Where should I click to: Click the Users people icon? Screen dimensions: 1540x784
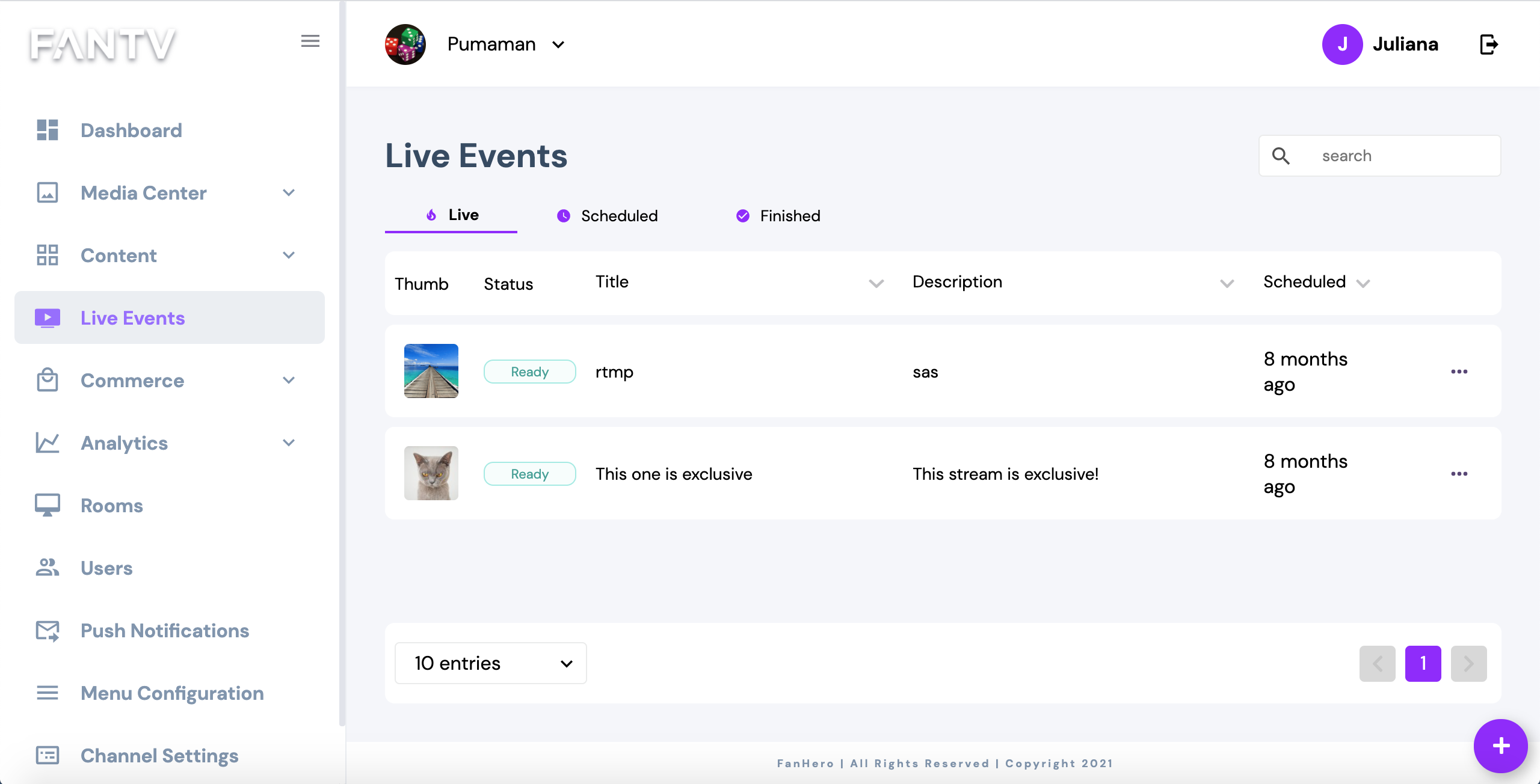tap(48, 568)
